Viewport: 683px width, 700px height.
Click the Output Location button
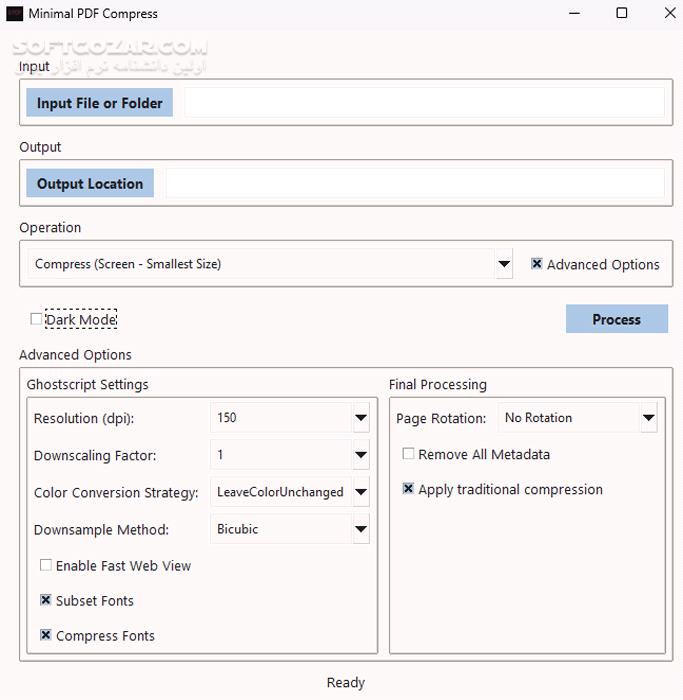(x=90, y=184)
